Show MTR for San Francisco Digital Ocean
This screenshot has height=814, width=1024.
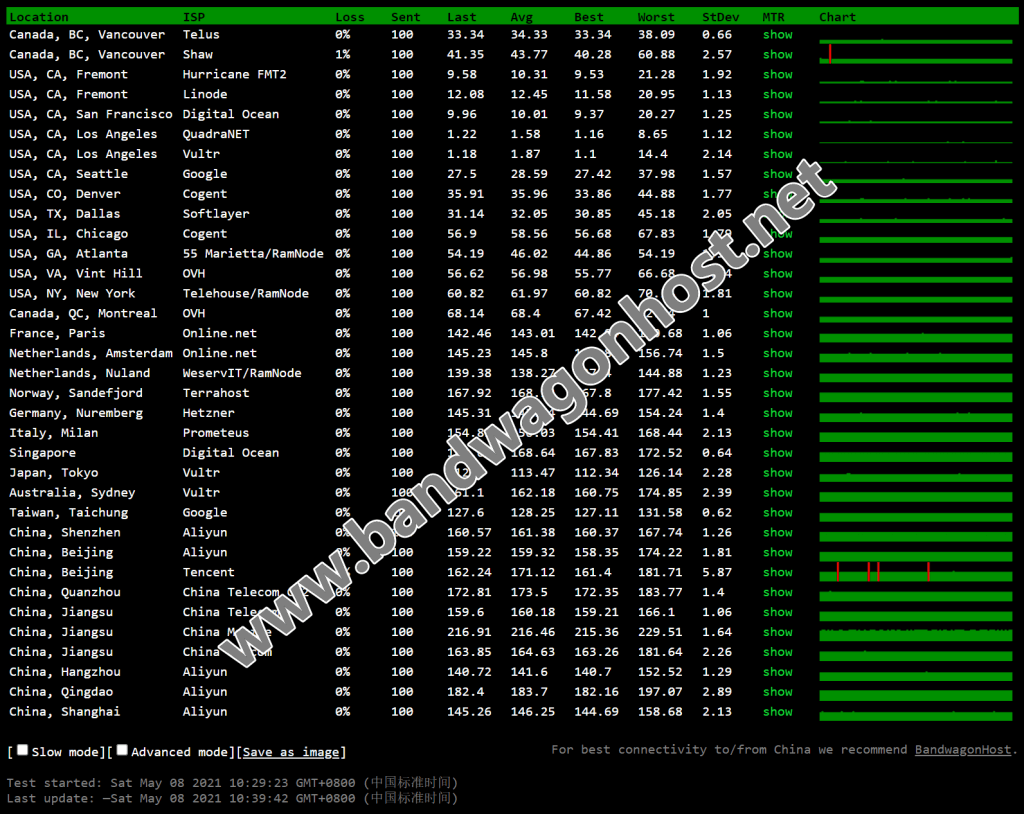point(778,114)
